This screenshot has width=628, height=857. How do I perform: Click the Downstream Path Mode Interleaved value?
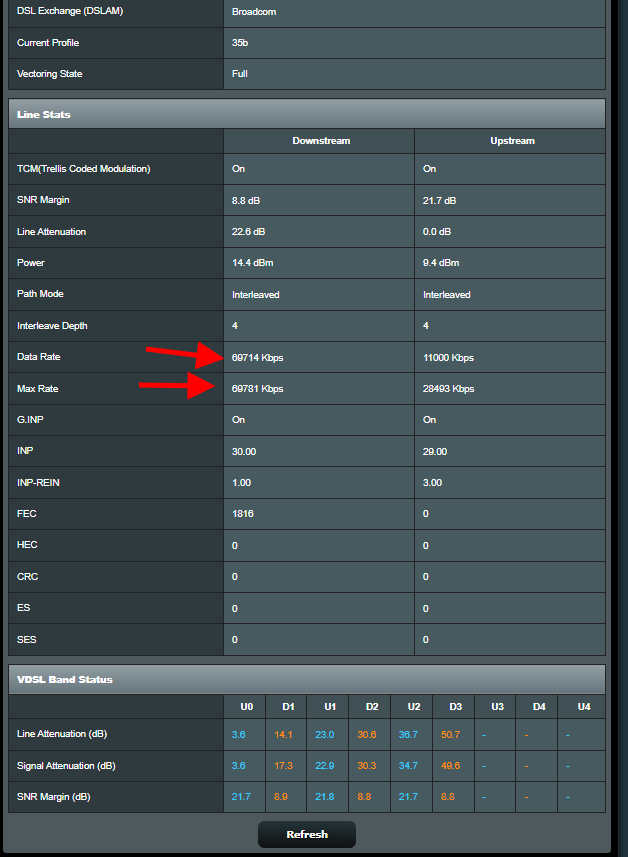[255, 295]
